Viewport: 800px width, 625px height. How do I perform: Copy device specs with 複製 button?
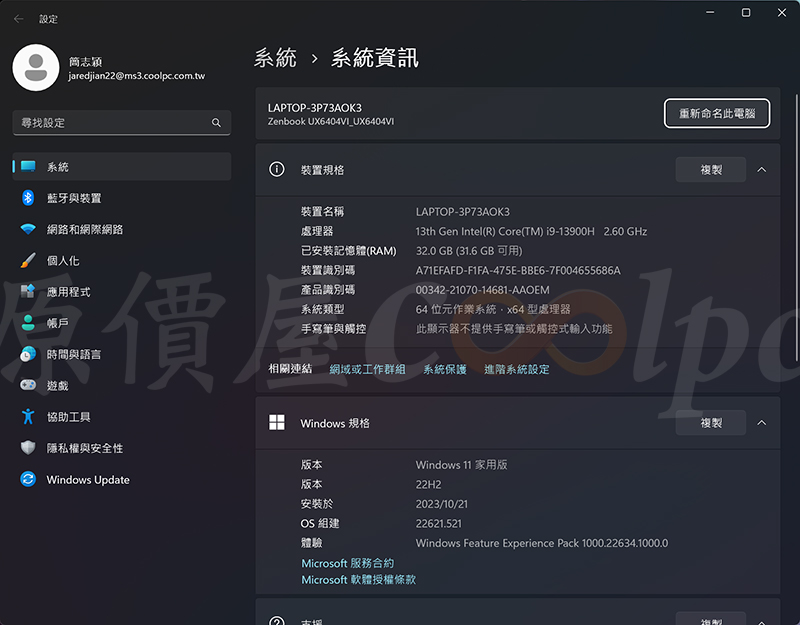pyautogui.click(x=711, y=170)
